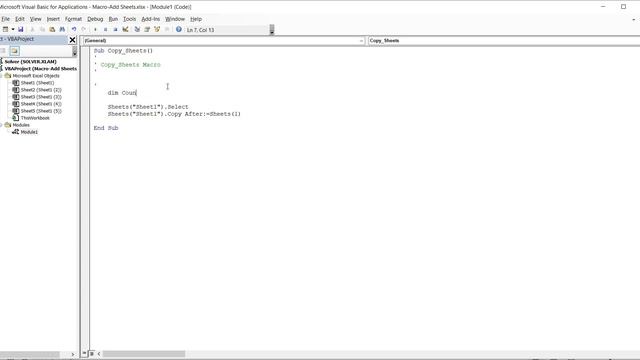Select ThisWorkbook in project tree

click(35, 118)
